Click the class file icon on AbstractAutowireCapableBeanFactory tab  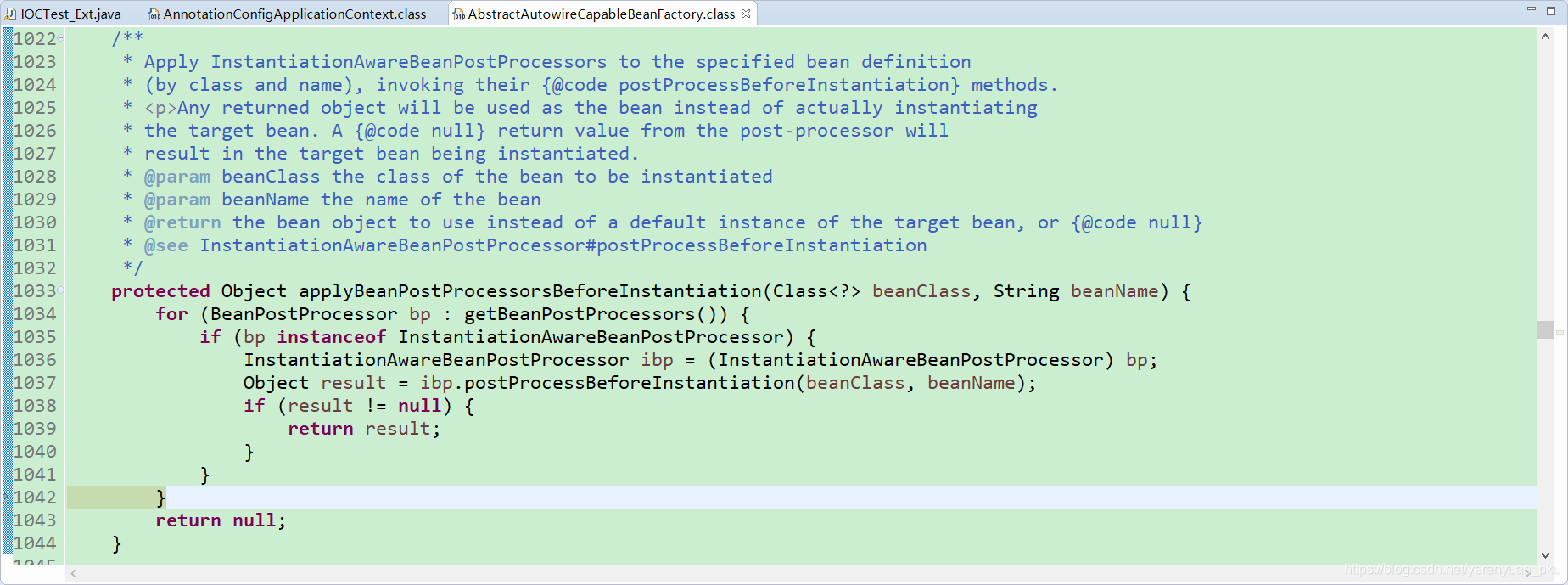[x=458, y=14]
